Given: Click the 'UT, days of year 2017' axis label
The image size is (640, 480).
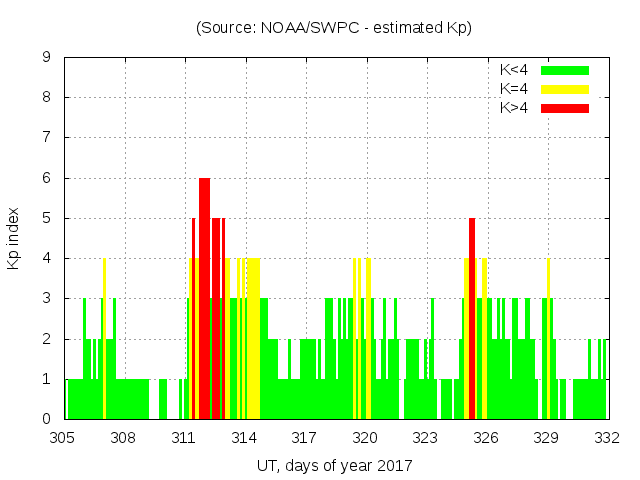Looking at the screenshot, I should point(334,465).
